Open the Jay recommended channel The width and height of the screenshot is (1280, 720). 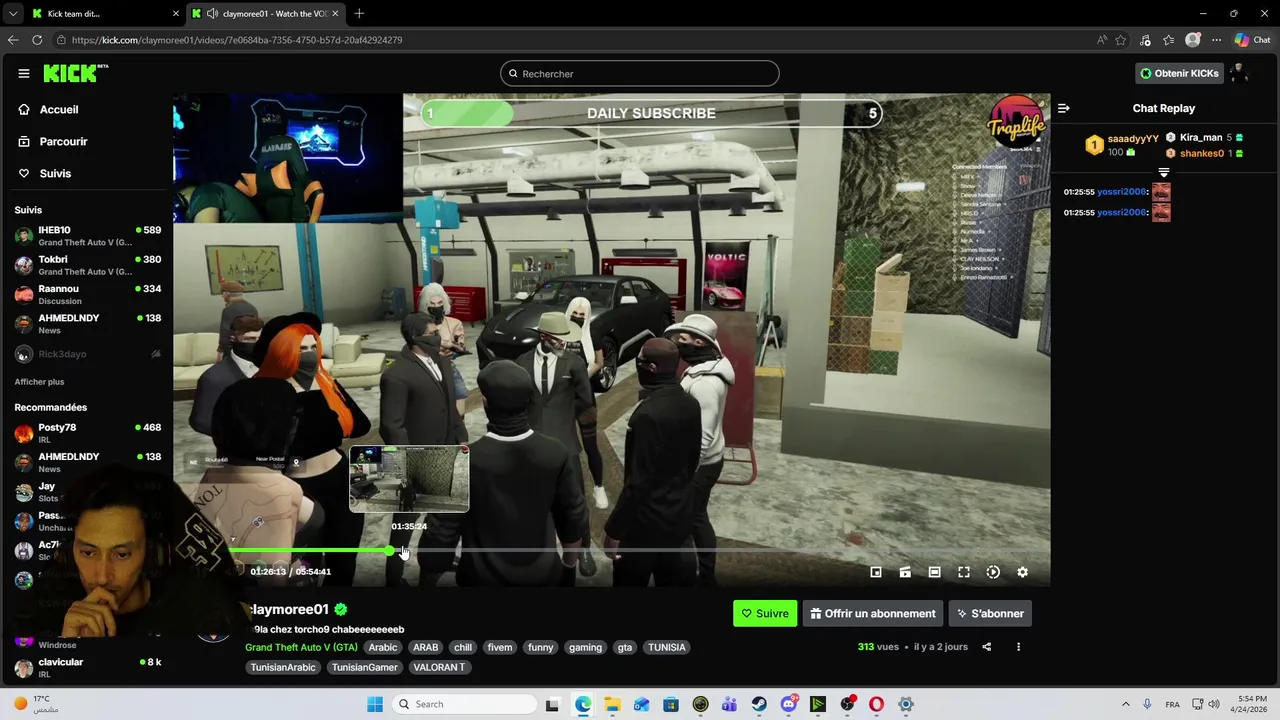pos(87,492)
